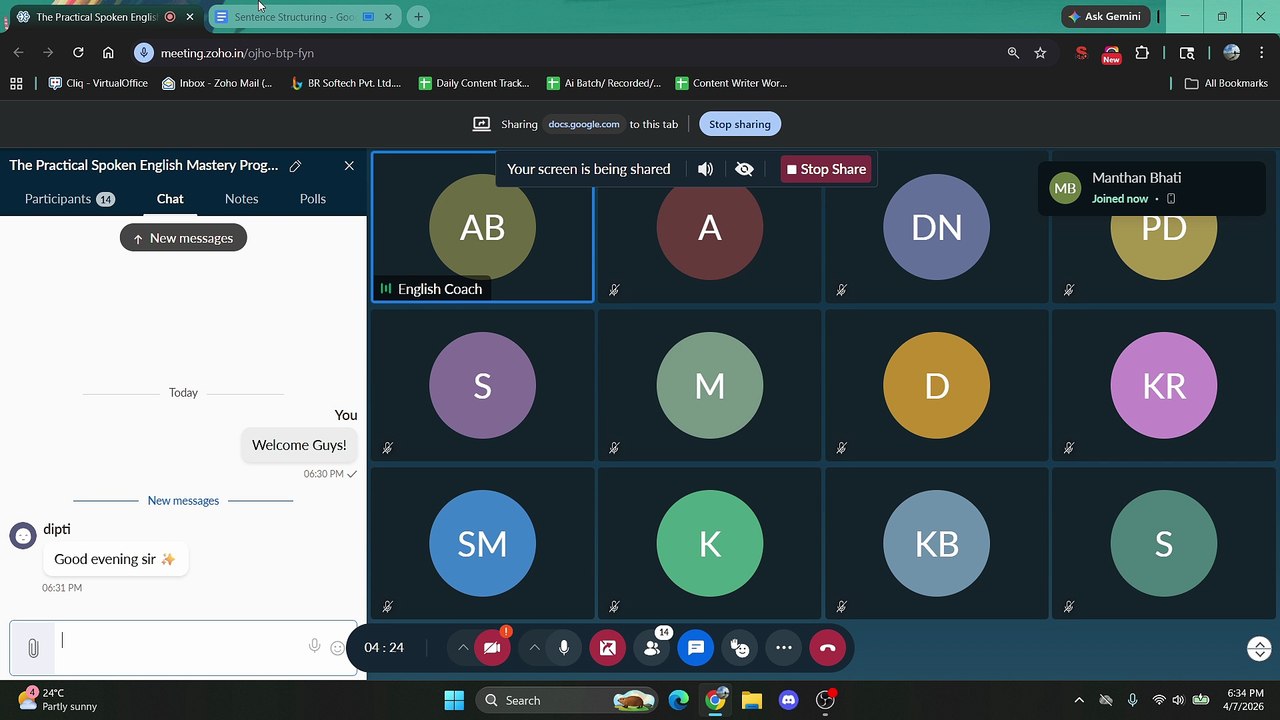This screenshot has width=1280, height=720.
Task: Open the Notes tab
Action: tap(241, 199)
